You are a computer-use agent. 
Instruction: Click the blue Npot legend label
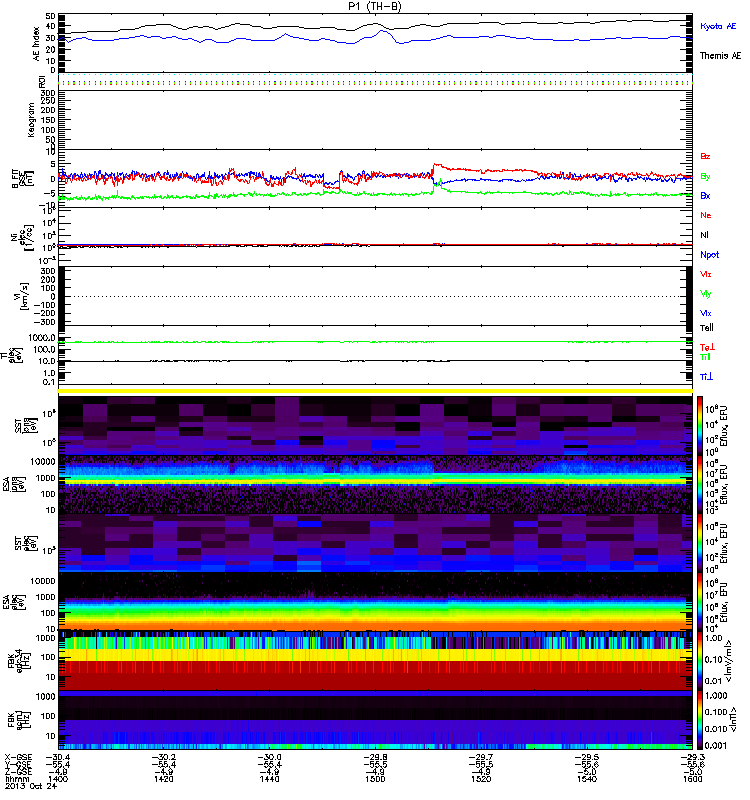pos(709,254)
